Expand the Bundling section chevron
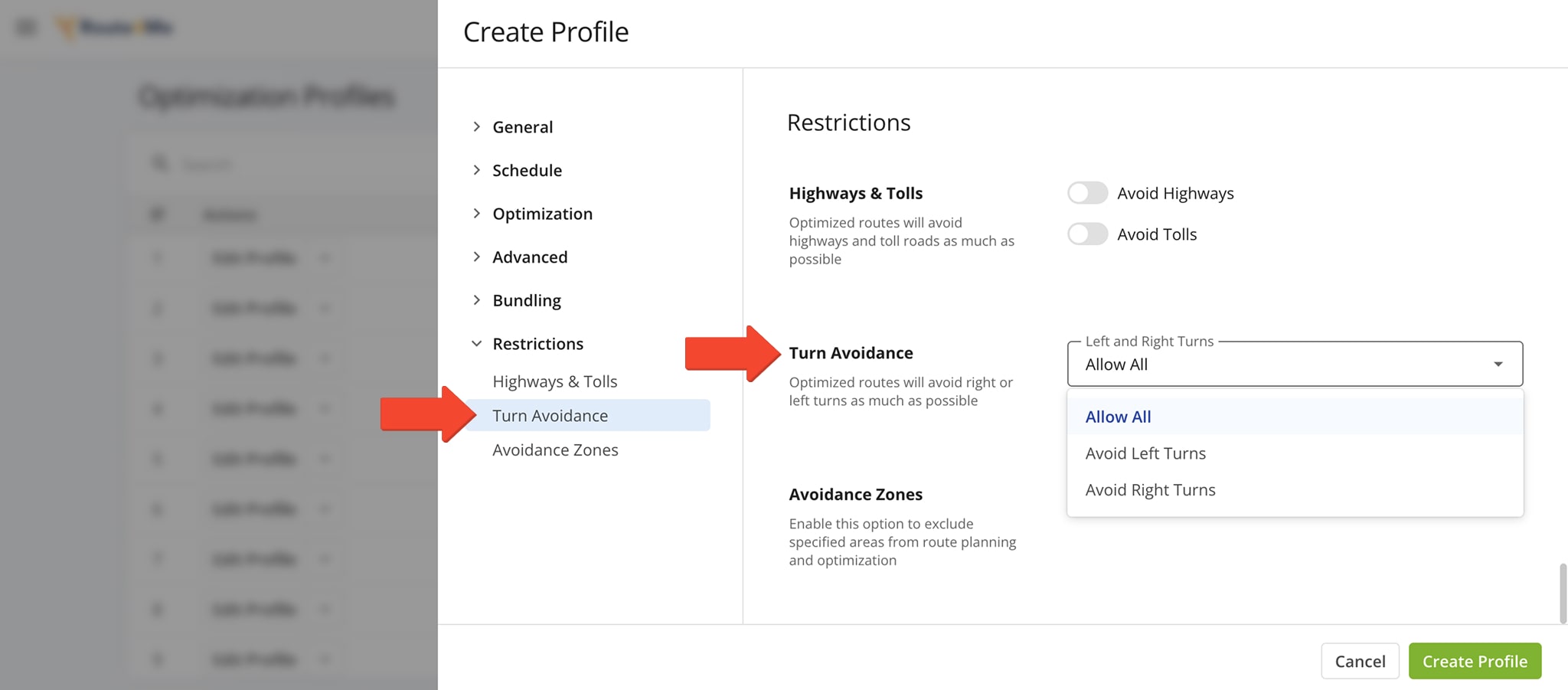1568x690 pixels. tap(476, 300)
